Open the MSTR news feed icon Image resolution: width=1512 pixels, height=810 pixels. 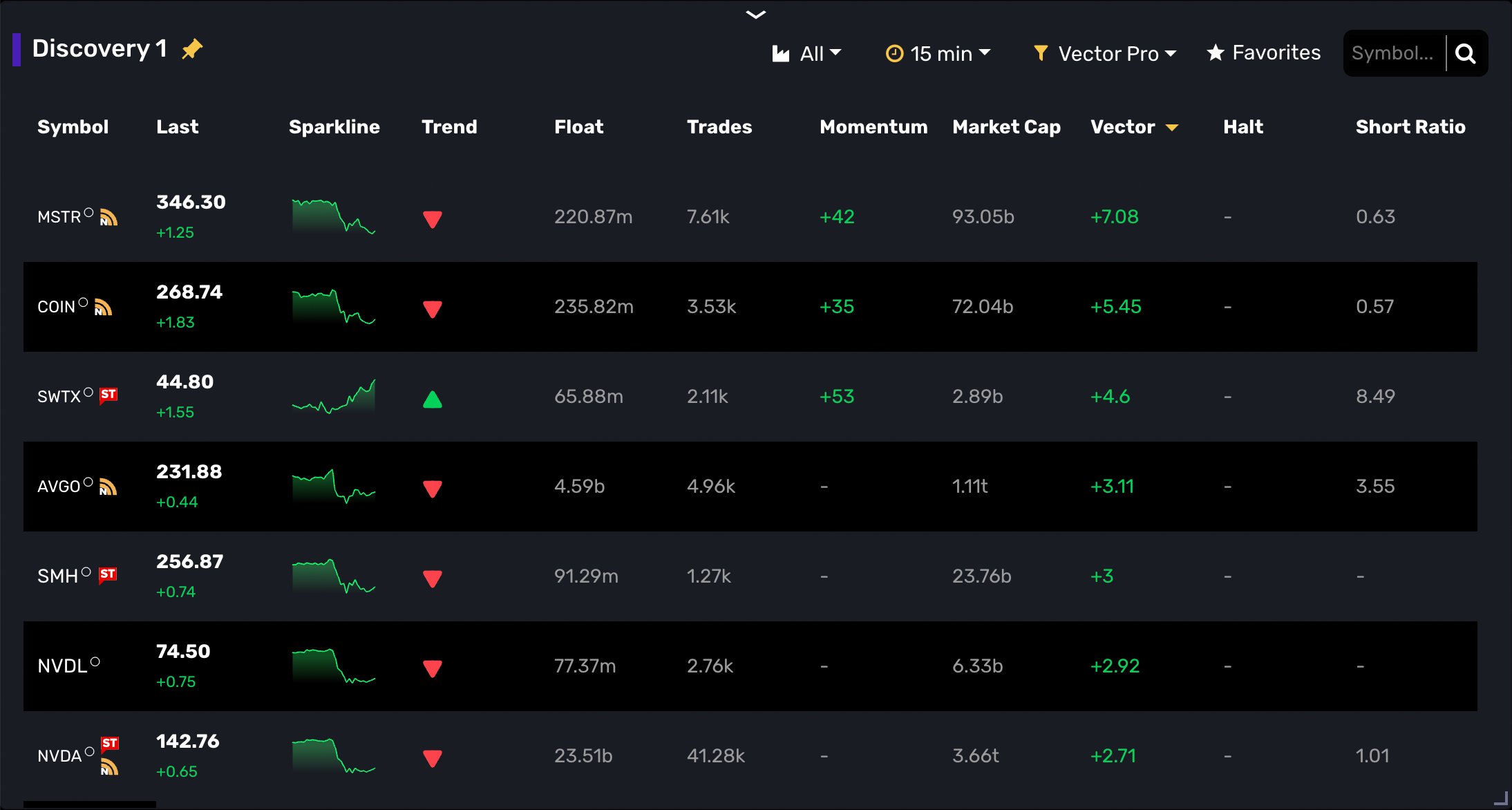tap(108, 218)
